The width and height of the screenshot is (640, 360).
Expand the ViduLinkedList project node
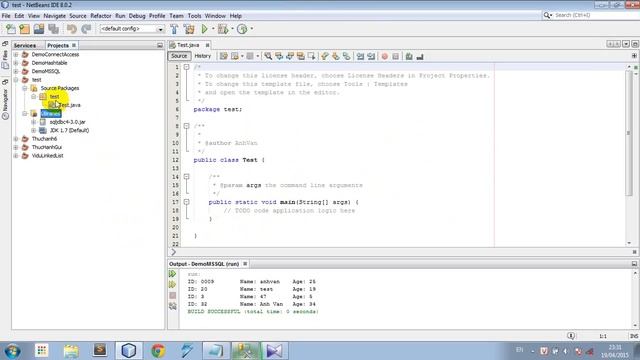point(16,156)
